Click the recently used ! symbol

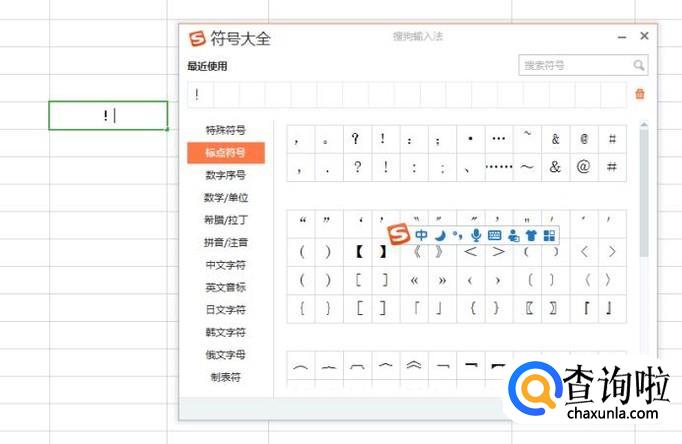[198, 94]
